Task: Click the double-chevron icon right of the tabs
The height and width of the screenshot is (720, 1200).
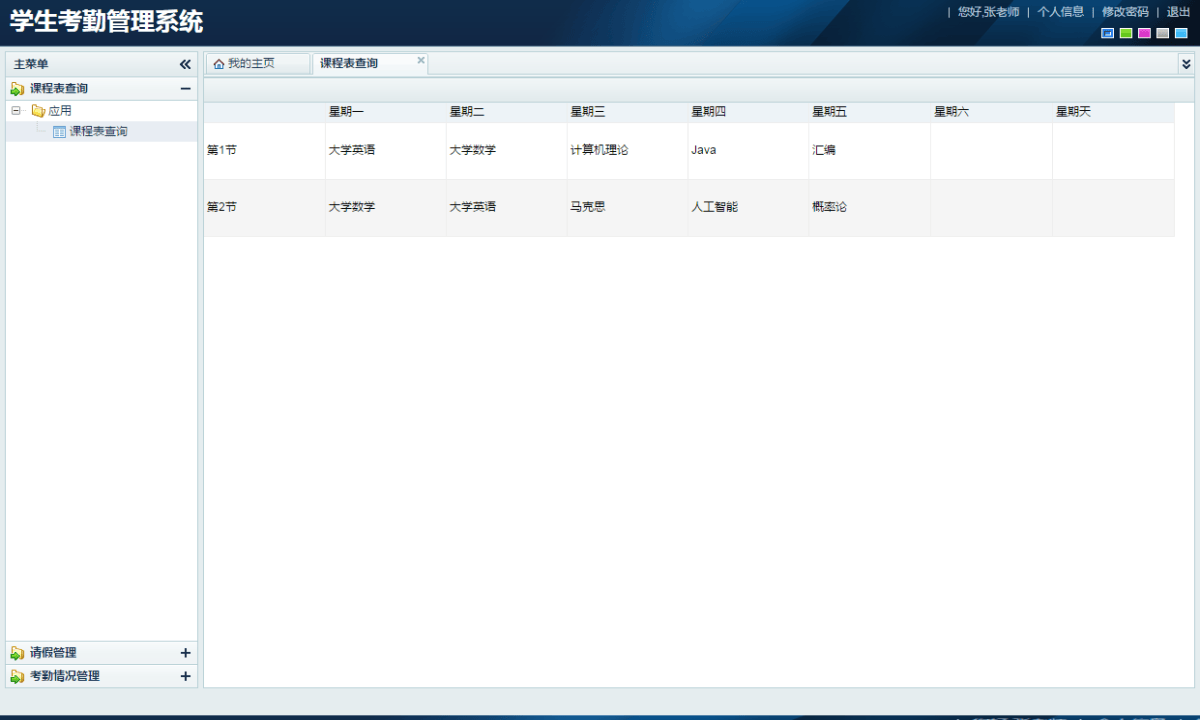Action: coord(1186,62)
